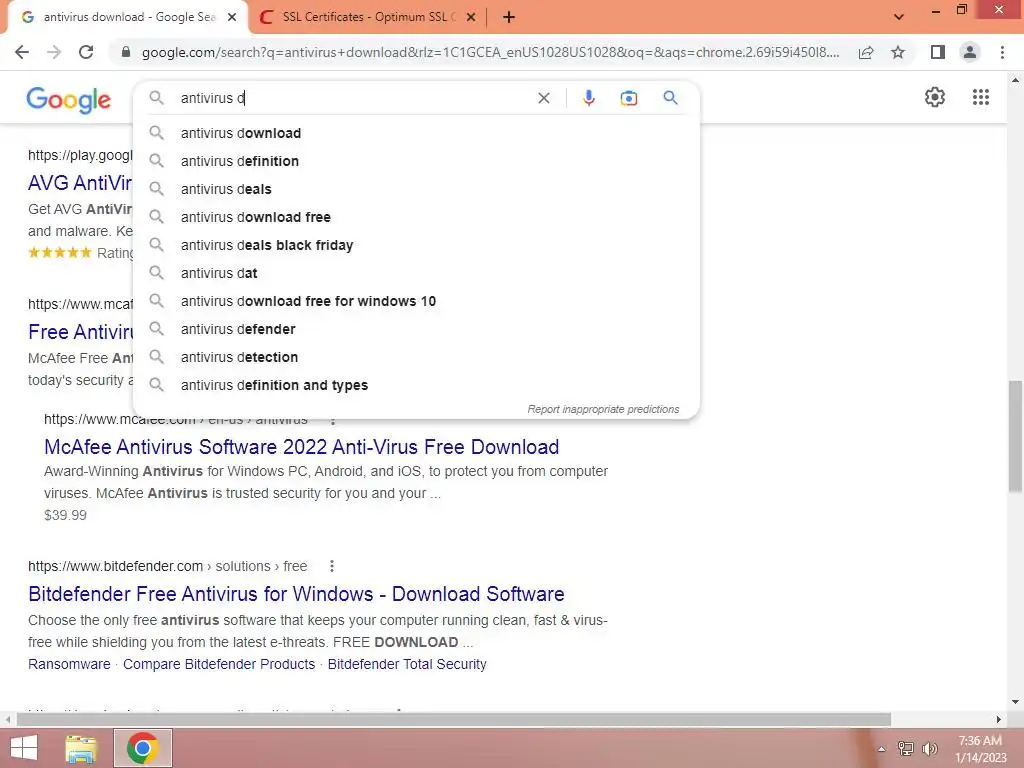Click the horizontal scroll right arrow

[x=999, y=720]
